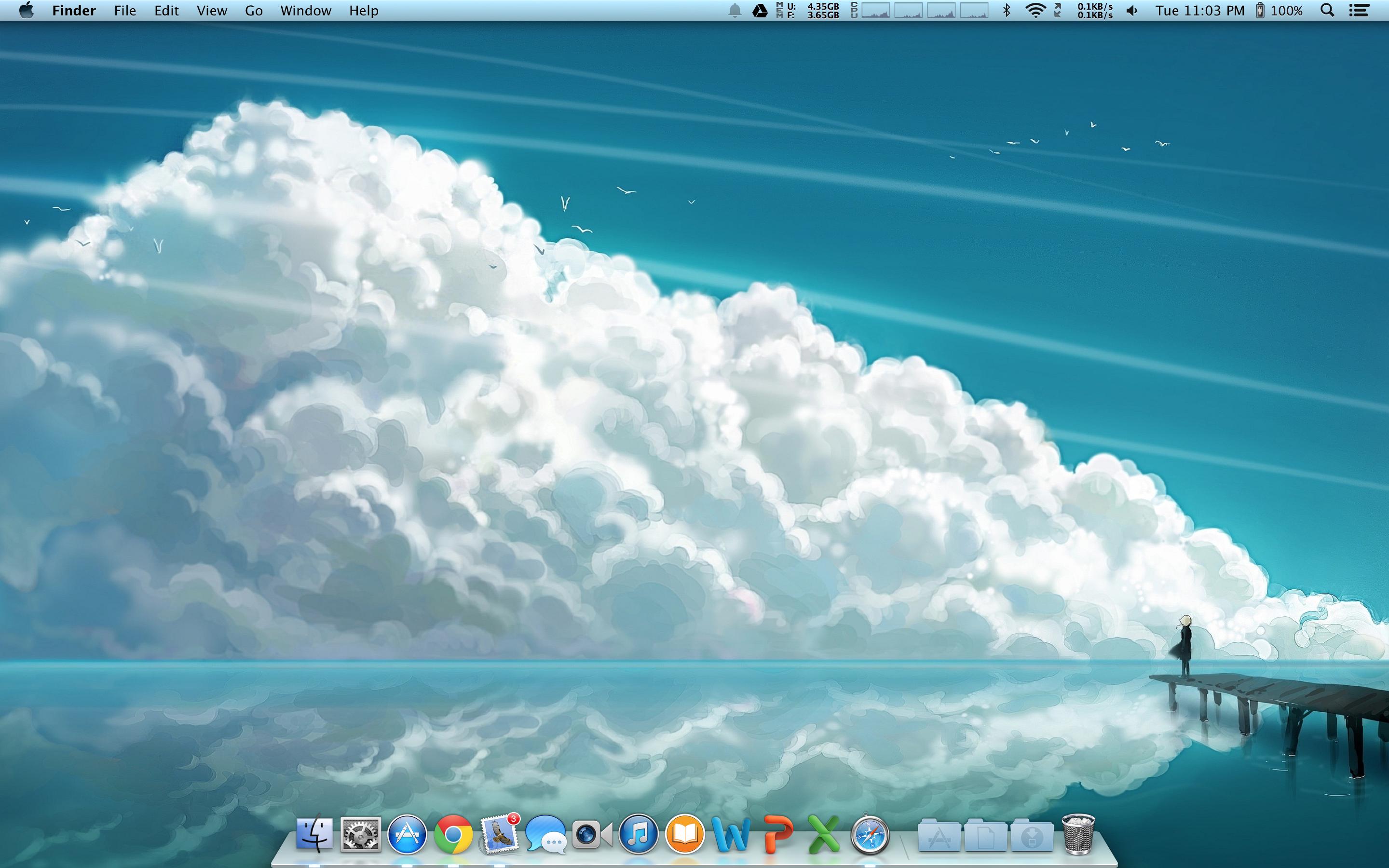Open the View menu
This screenshot has height=868, width=1389.
(x=212, y=10)
